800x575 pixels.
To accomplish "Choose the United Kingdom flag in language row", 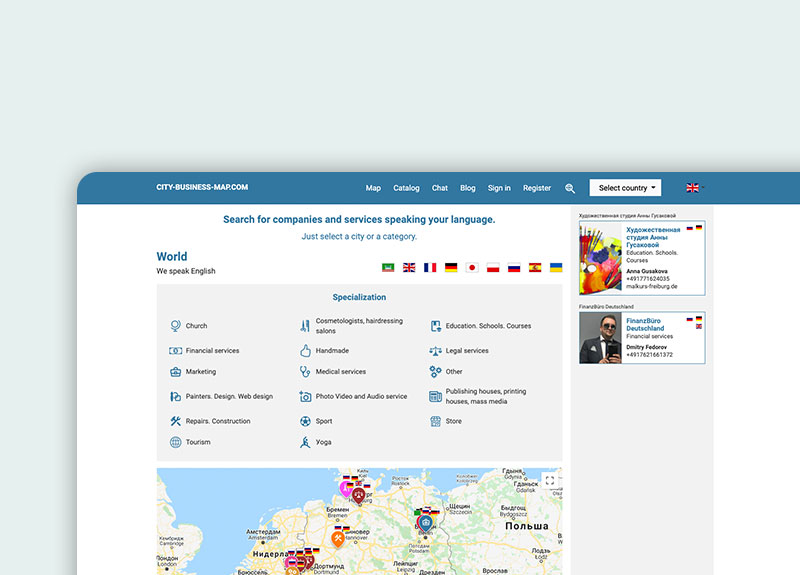I will pos(409,267).
